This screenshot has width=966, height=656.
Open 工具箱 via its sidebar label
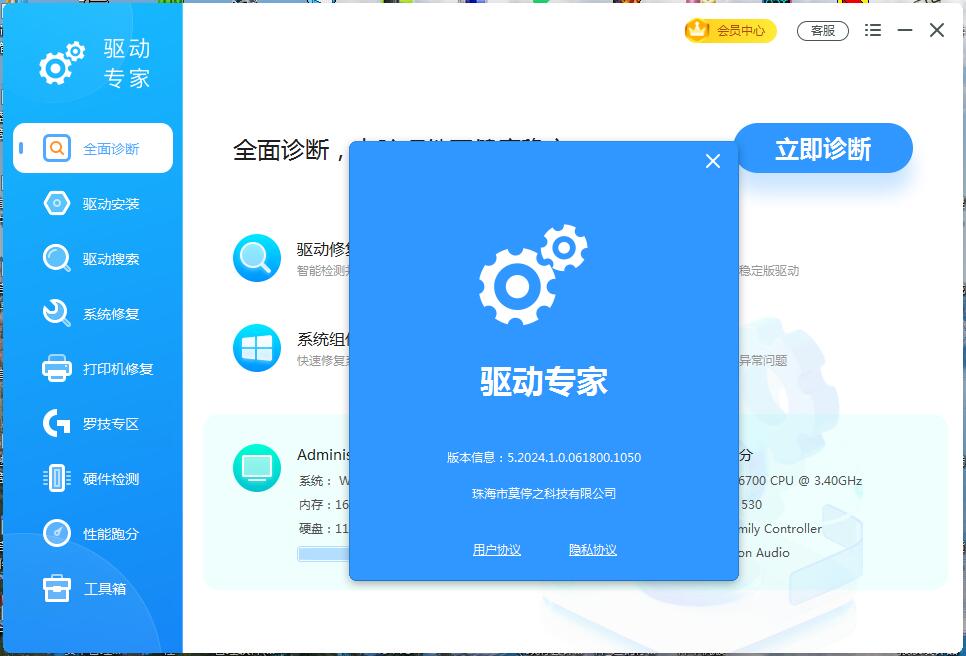(x=105, y=589)
